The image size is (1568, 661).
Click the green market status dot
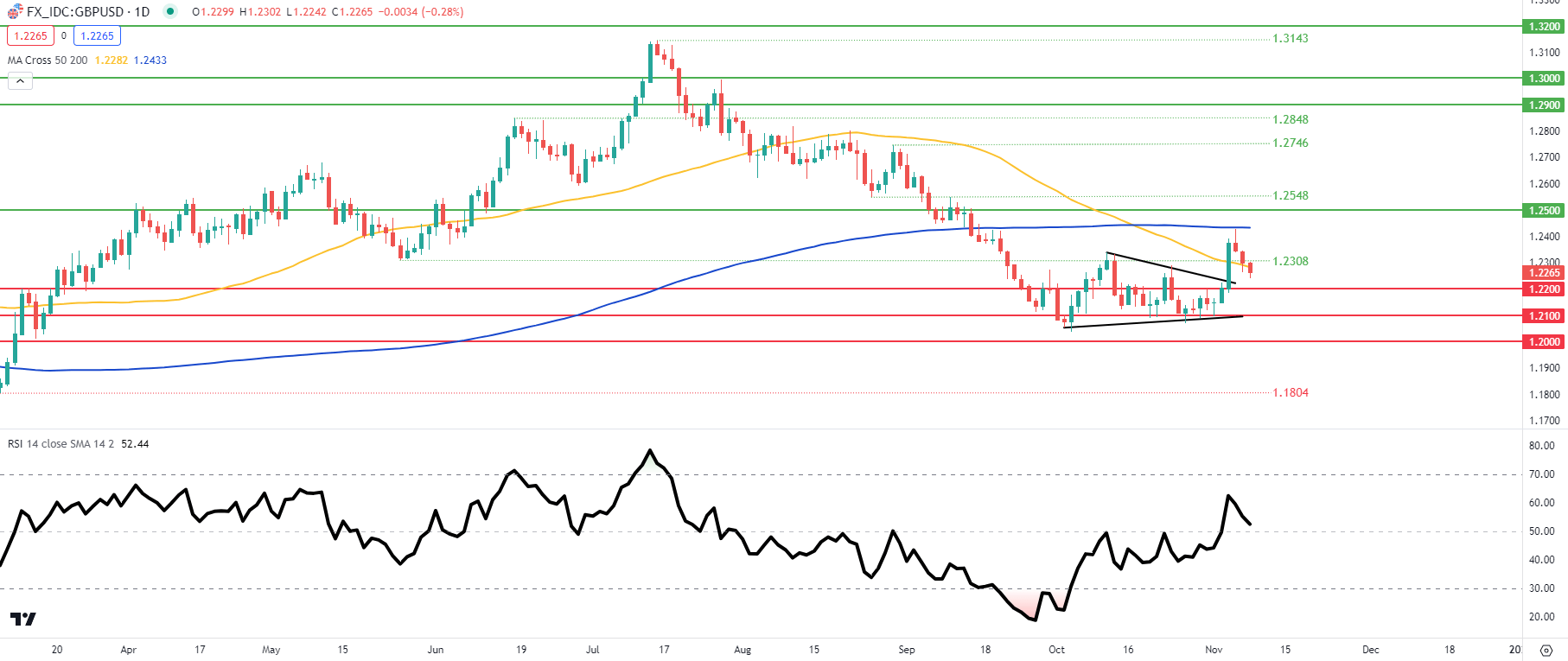tap(170, 12)
